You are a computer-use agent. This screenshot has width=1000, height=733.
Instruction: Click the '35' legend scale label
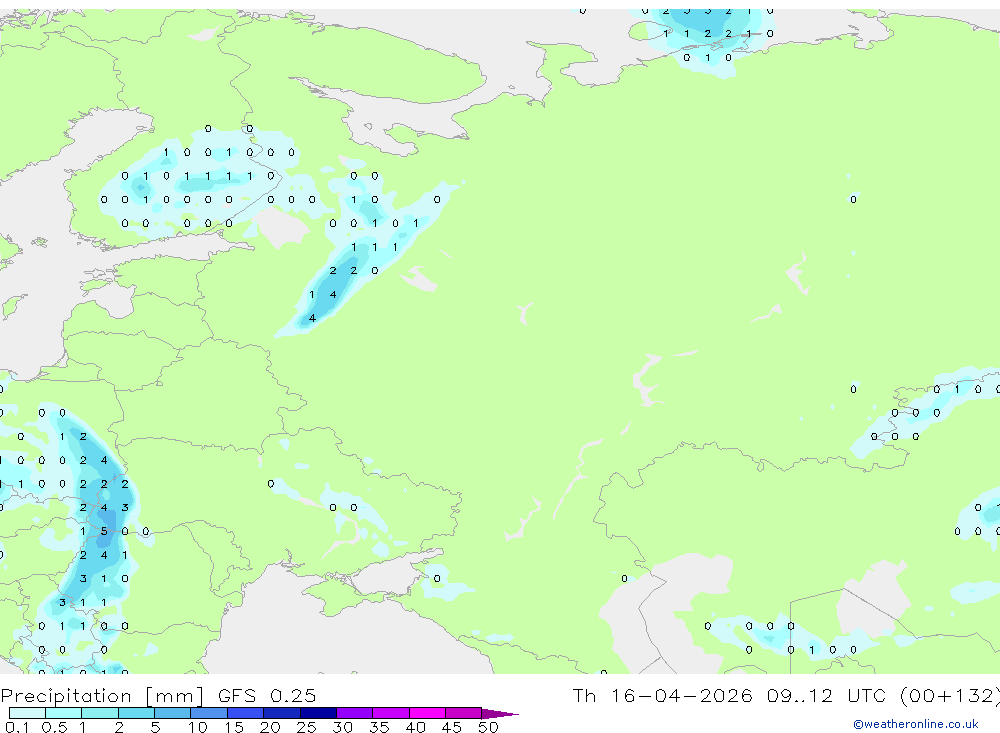click(x=379, y=727)
